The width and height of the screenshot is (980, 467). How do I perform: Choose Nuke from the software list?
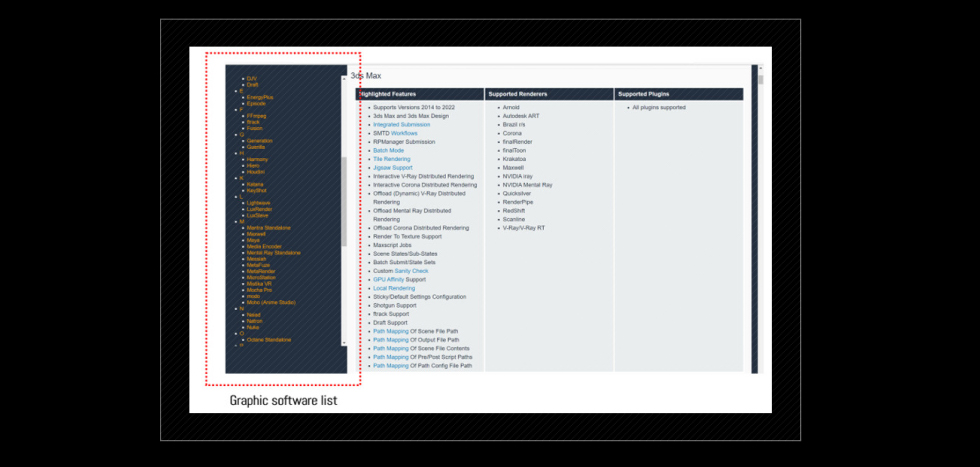tap(253, 328)
